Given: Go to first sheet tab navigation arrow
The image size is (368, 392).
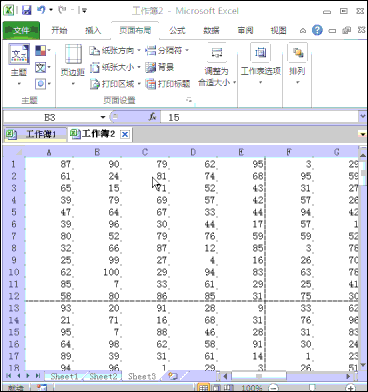Looking at the screenshot, I should tap(8, 376).
